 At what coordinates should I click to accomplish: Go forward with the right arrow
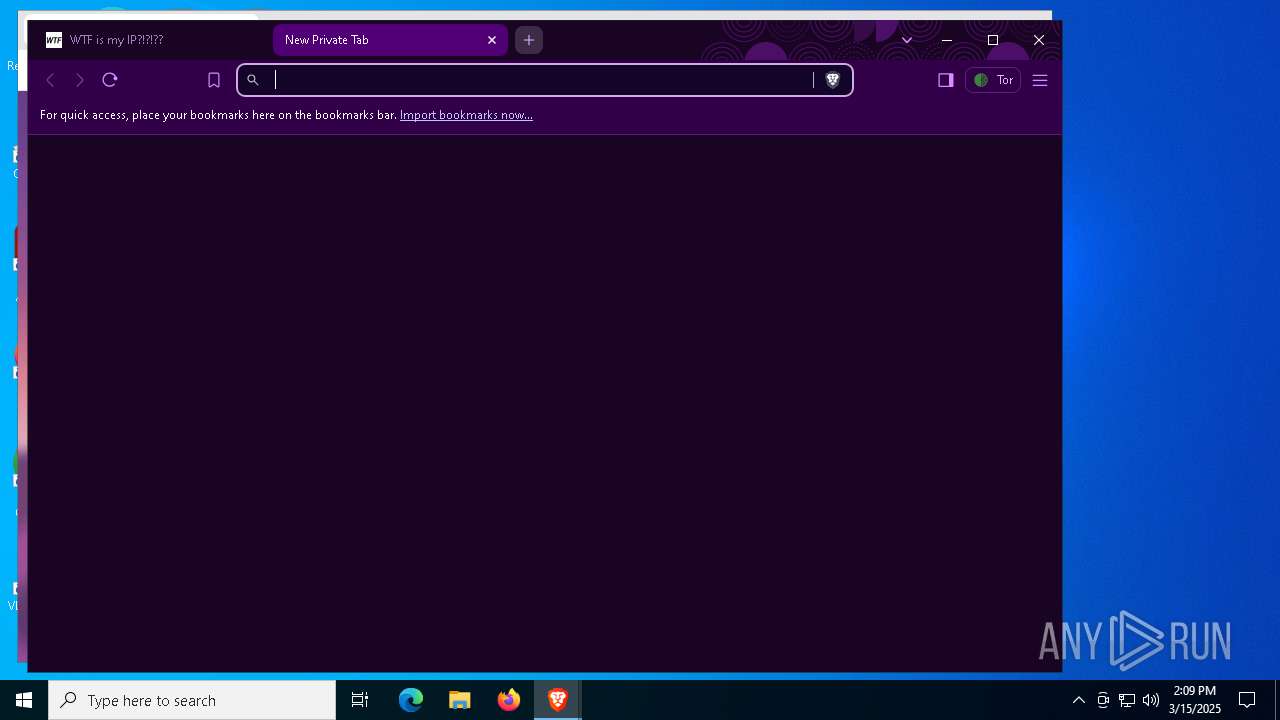[80, 80]
